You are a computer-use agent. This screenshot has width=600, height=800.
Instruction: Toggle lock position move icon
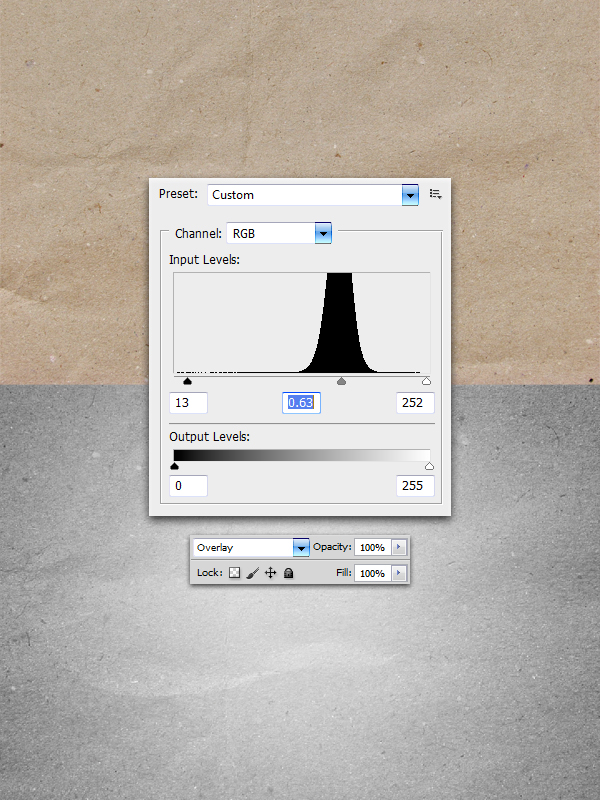pyautogui.click(x=270, y=573)
